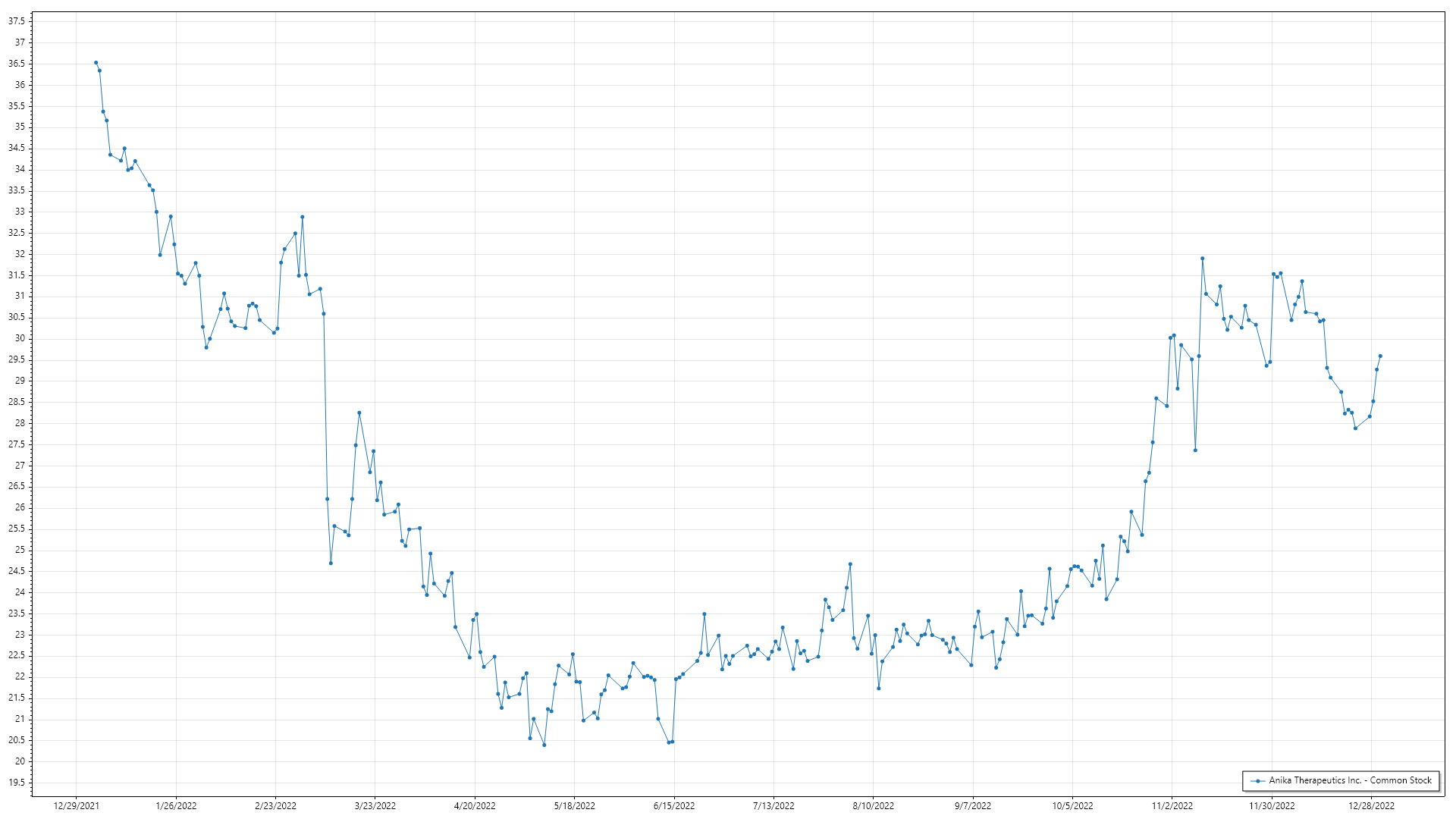1456x819 pixels.
Task: Click the 6/15/2022 x-axis date label
Action: tap(674, 806)
